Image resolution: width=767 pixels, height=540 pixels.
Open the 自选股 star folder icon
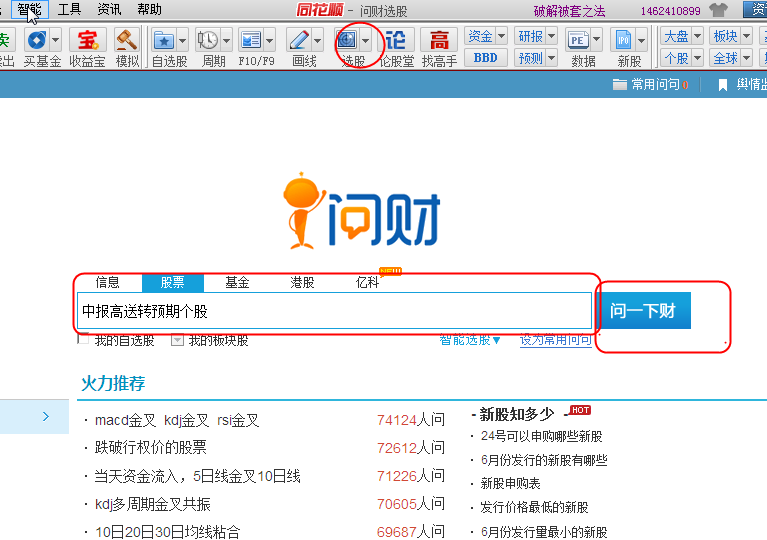click(164, 40)
